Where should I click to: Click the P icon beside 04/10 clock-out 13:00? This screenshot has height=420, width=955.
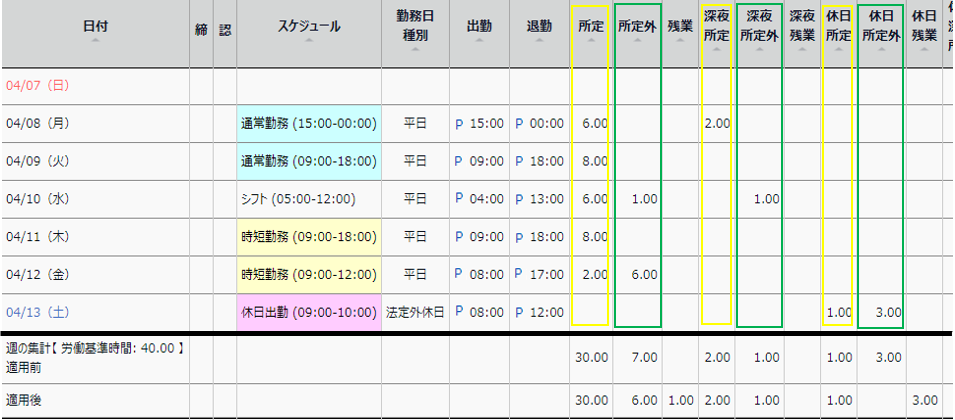tap(519, 199)
